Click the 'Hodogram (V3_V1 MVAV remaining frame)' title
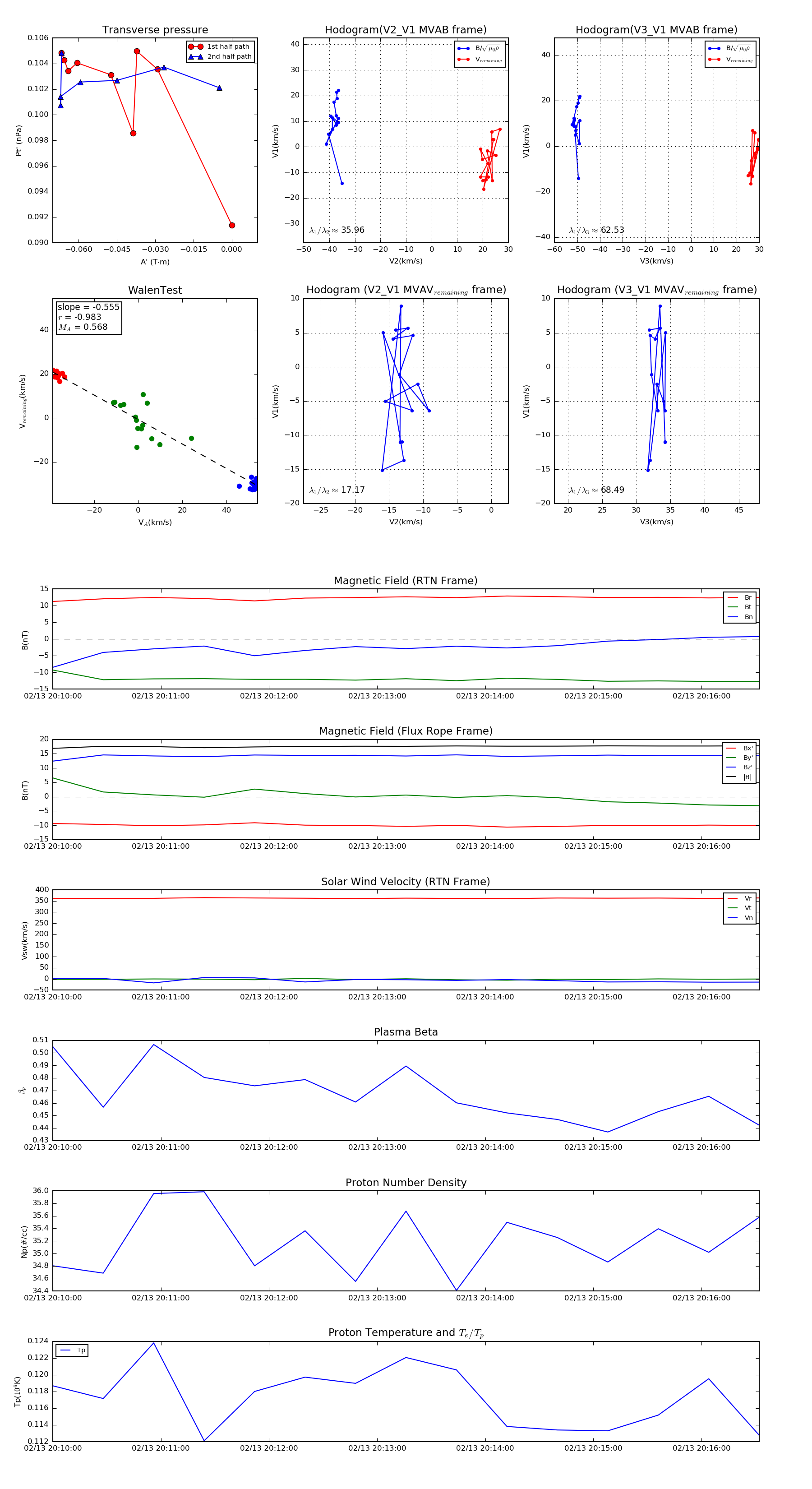 (656, 290)
